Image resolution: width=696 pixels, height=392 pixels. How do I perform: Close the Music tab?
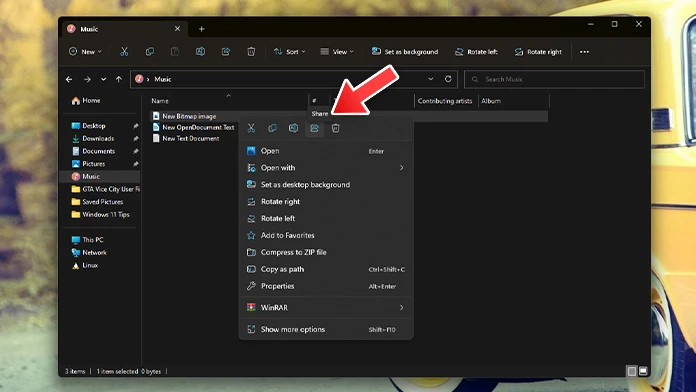[178, 28]
